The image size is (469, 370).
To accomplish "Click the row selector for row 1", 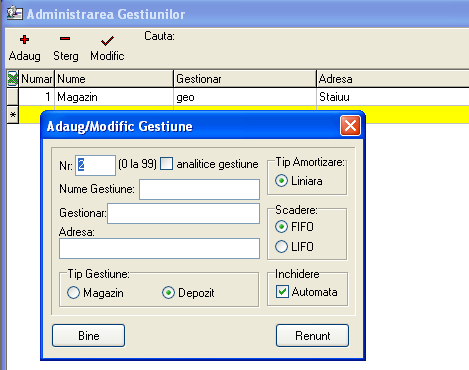I will [x=13, y=97].
